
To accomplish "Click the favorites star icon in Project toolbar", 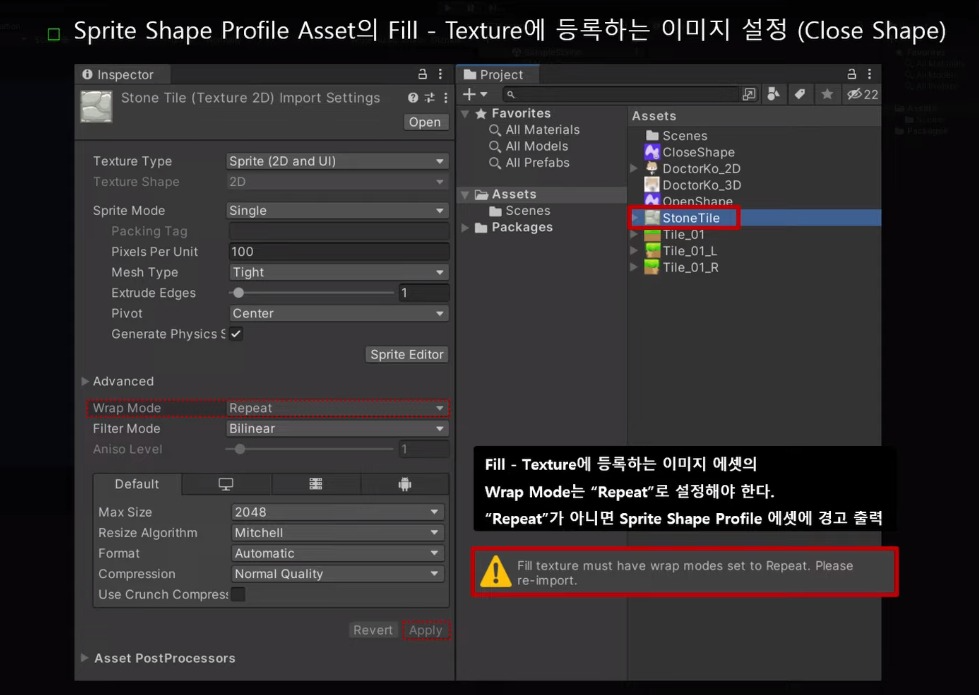I will coord(828,93).
